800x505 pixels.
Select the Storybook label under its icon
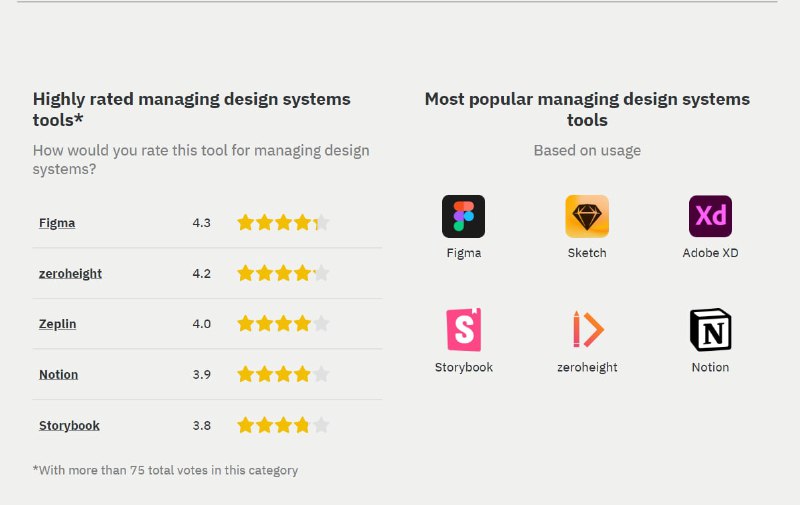click(x=464, y=367)
